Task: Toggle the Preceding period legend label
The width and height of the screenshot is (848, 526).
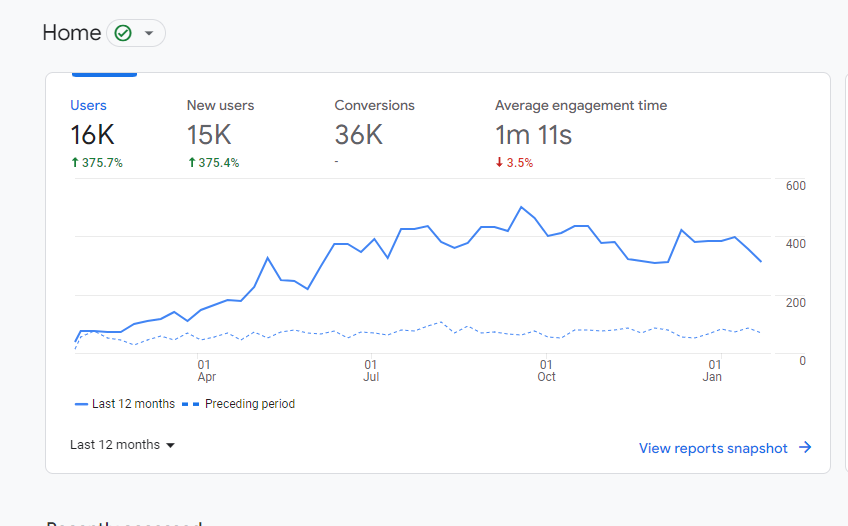Action: pos(249,404)
